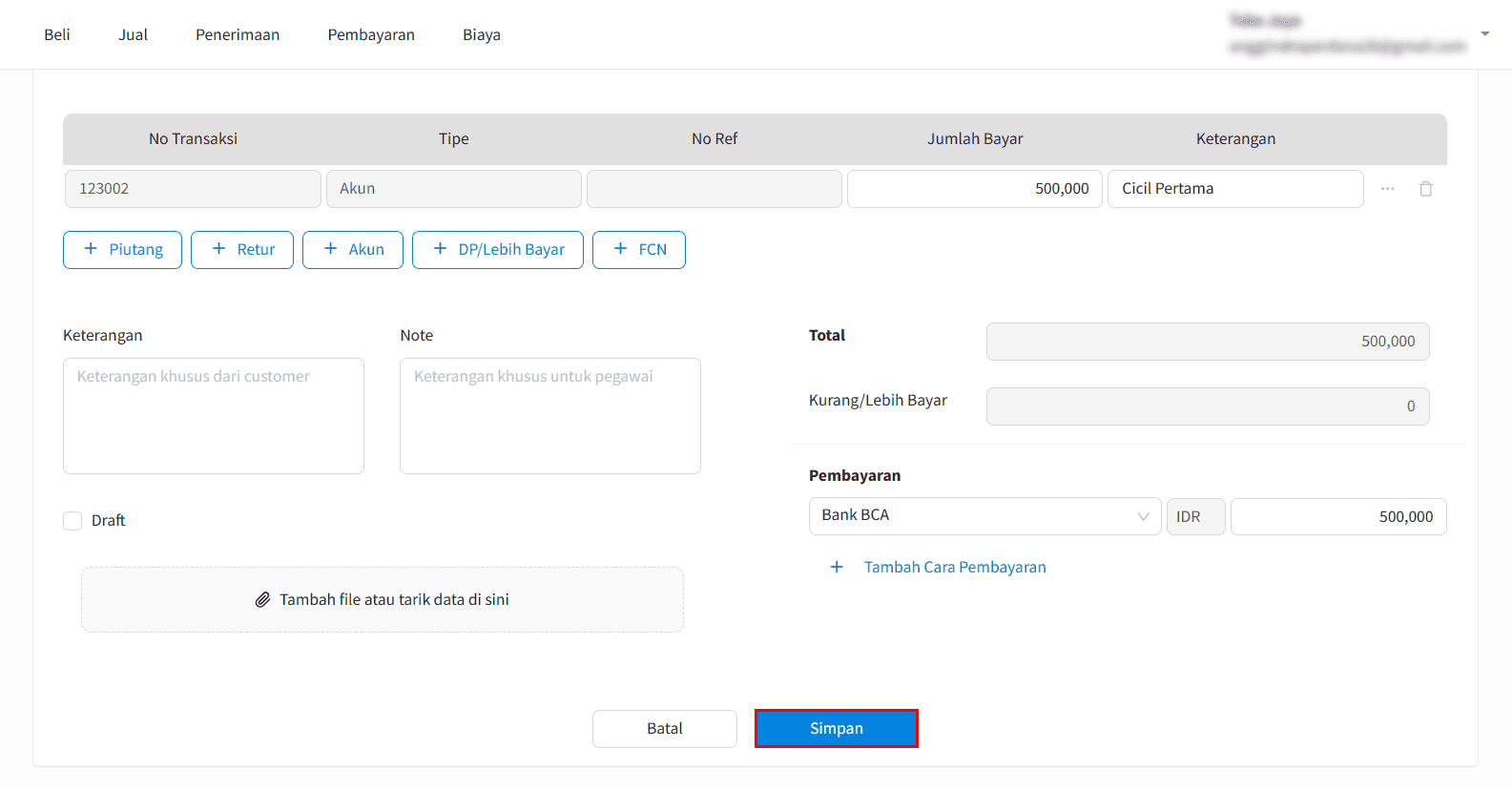The height and width of the screenshot is (790, 1512).
Task: Delete the 123002 transaction row with trash icon
Action: click(1425, 189)
